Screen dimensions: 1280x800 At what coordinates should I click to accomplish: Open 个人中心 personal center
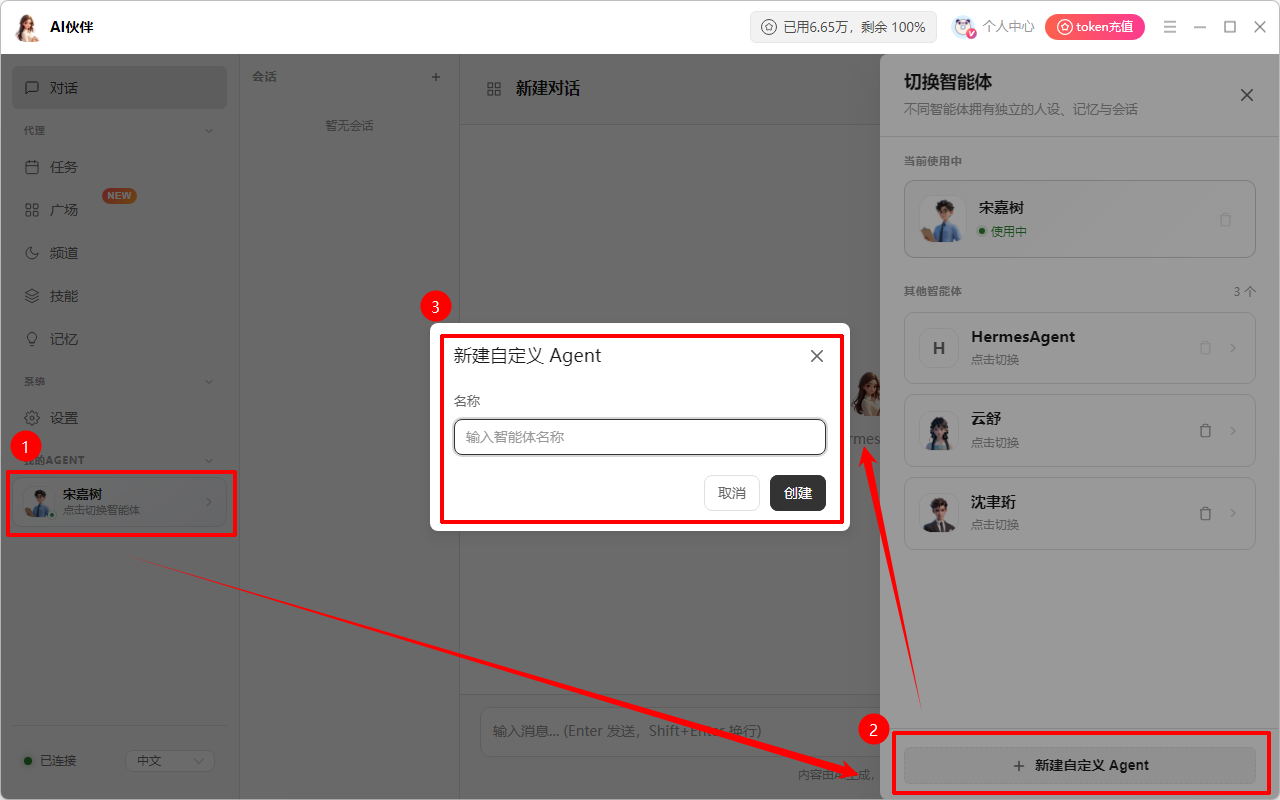point(993,27)
